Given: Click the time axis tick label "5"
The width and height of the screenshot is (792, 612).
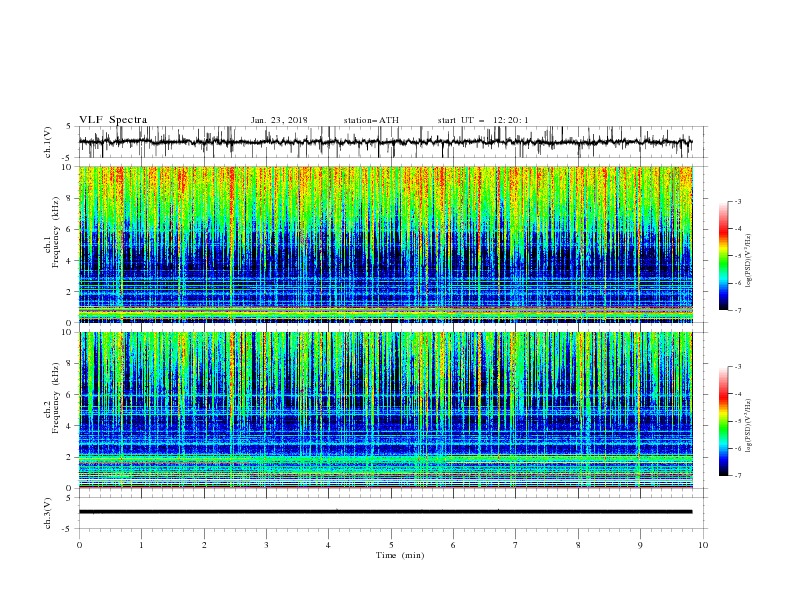Looking at the screenshot, I should click(x=391, y=545).
